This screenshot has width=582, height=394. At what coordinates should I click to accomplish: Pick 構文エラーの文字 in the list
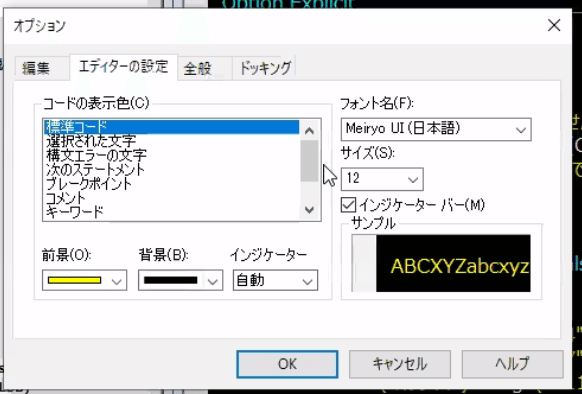point(171,155)
